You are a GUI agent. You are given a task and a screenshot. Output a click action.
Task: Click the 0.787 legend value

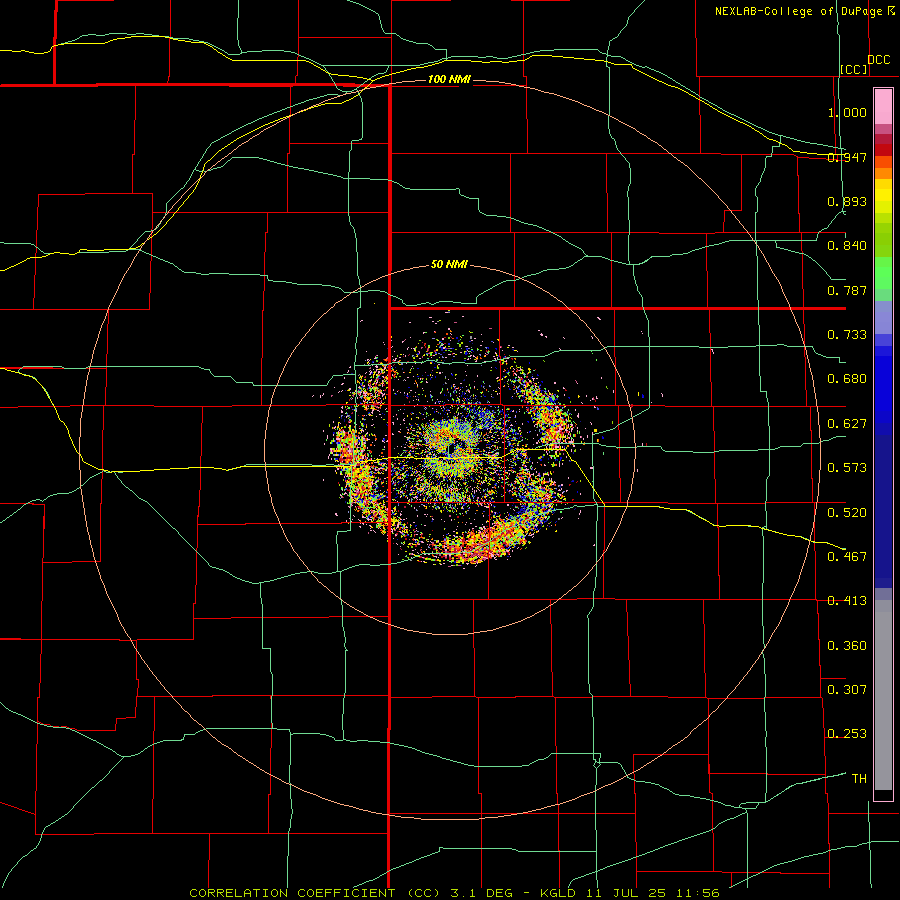(847, 290)
